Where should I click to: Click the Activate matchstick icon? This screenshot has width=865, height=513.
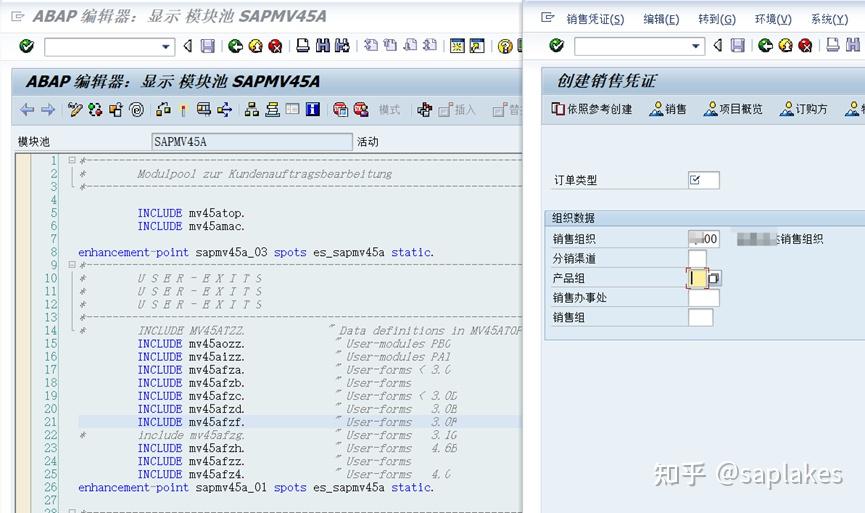(183, 110)
